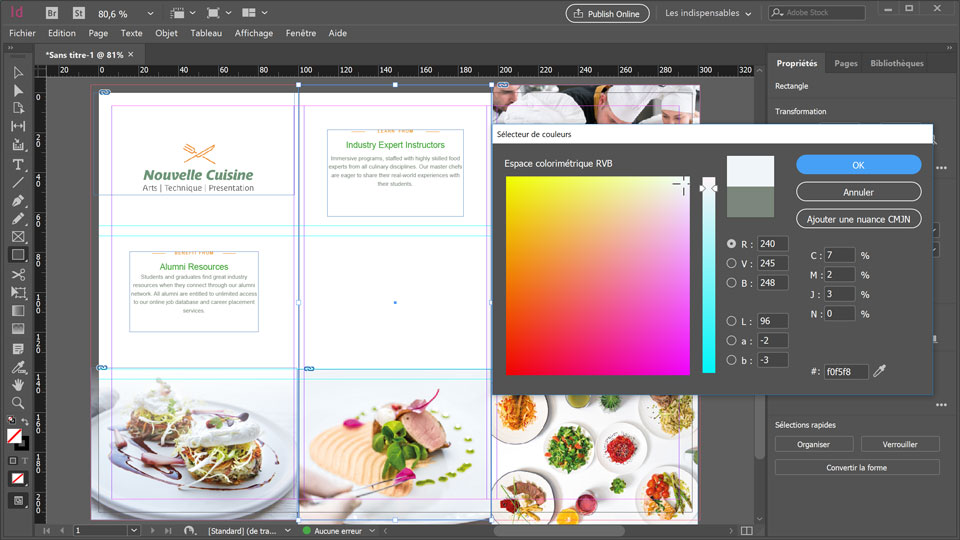Click Ajouter une nuance CMJN button
The height and width of the screenshot is (540, 960).
point(858,218)
